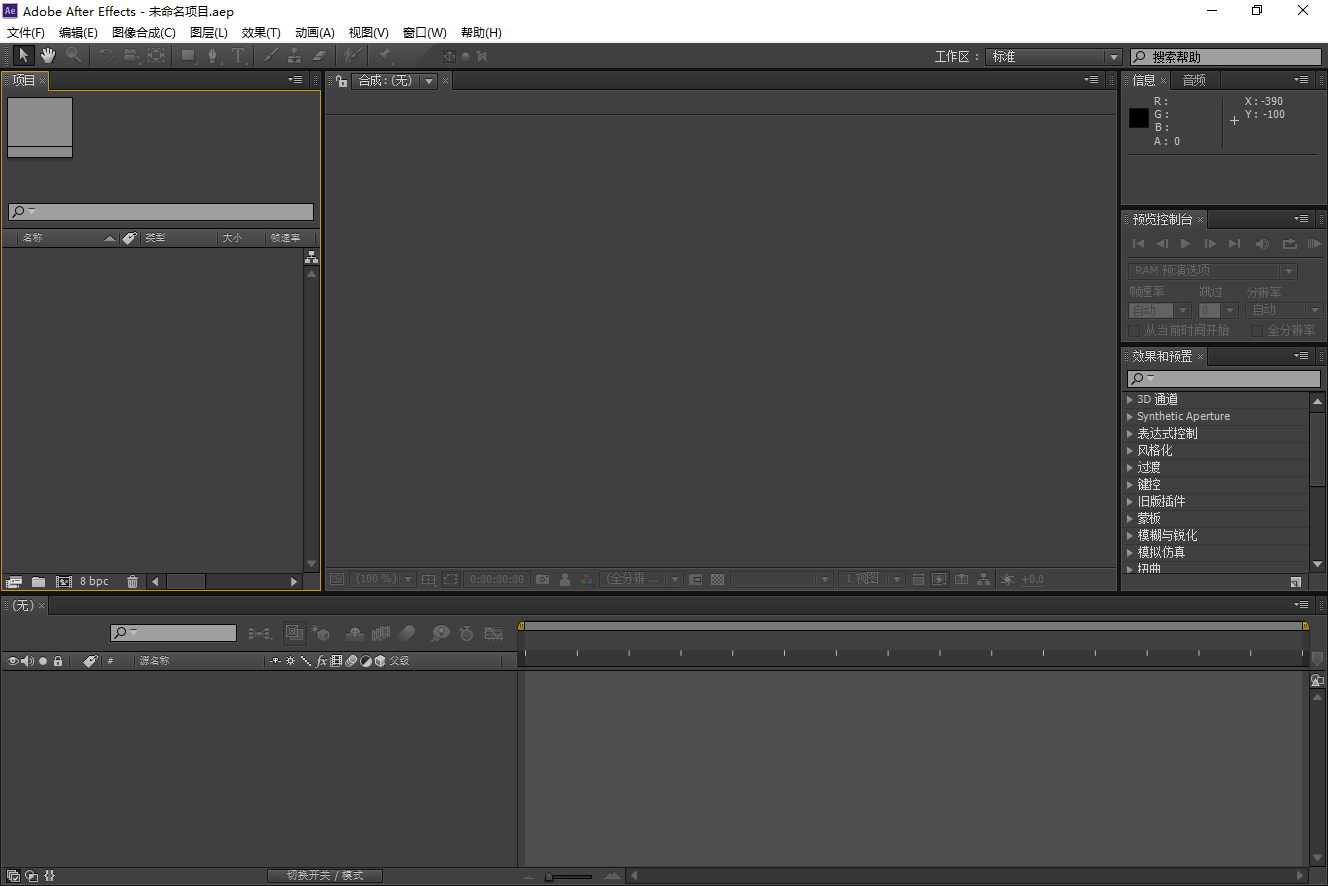Image resolution: width=1328 pixels, height=886 pixels.
Task: Select the Hand tool in the toolbar
Action: click(x=46, y=56)
